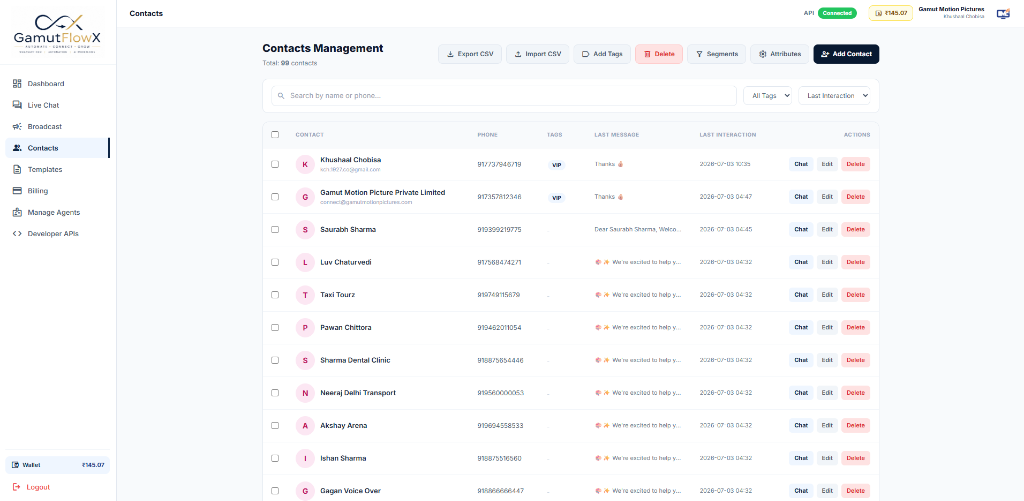
Task: Click the Live Chat bubble icon
Action: (17, 105)
